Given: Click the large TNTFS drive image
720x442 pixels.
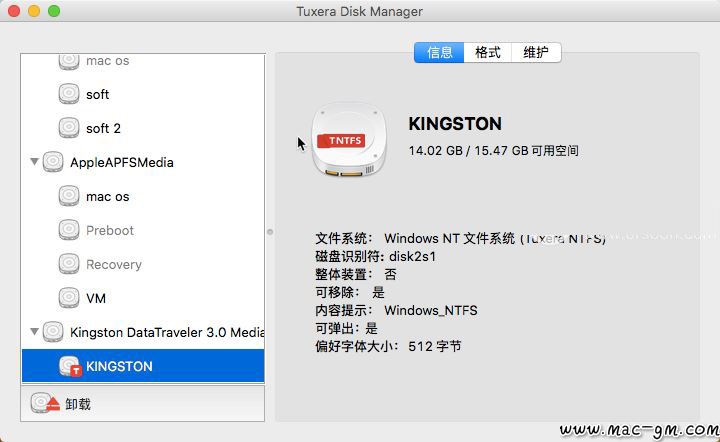Looking at the screenshot, I should [349, 140].
